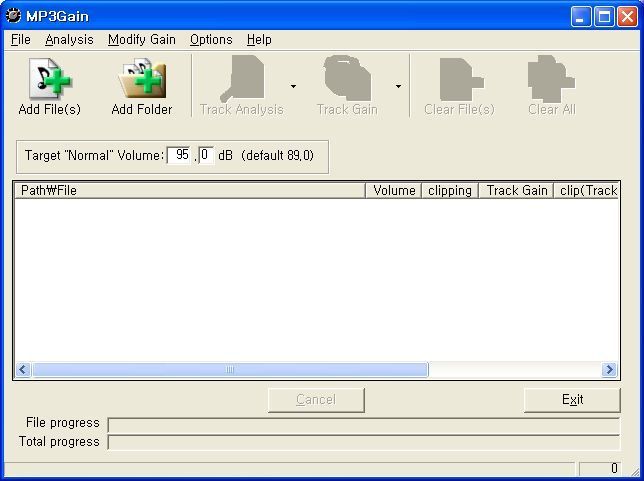This screenshot has height=481, width=644.
Task: Open the File menu
Action: pyautogui.click(x=21, y=40)
